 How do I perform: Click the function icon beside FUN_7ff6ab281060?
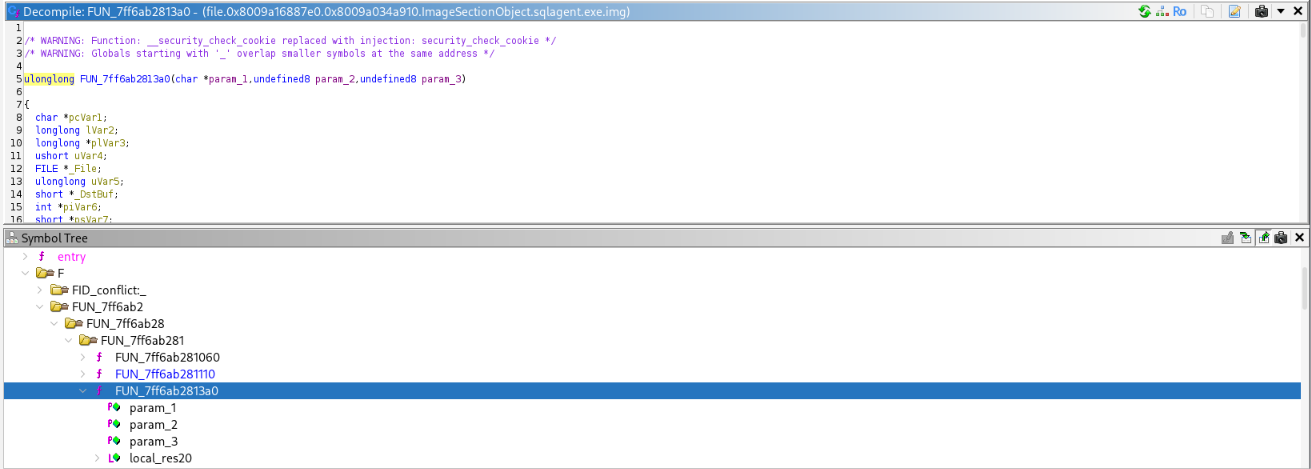[99, 357]
